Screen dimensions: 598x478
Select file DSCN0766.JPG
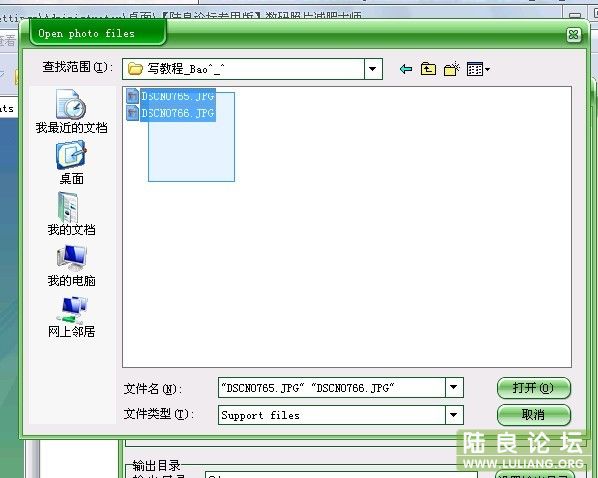pyautogui.click(x=177, y=113)
